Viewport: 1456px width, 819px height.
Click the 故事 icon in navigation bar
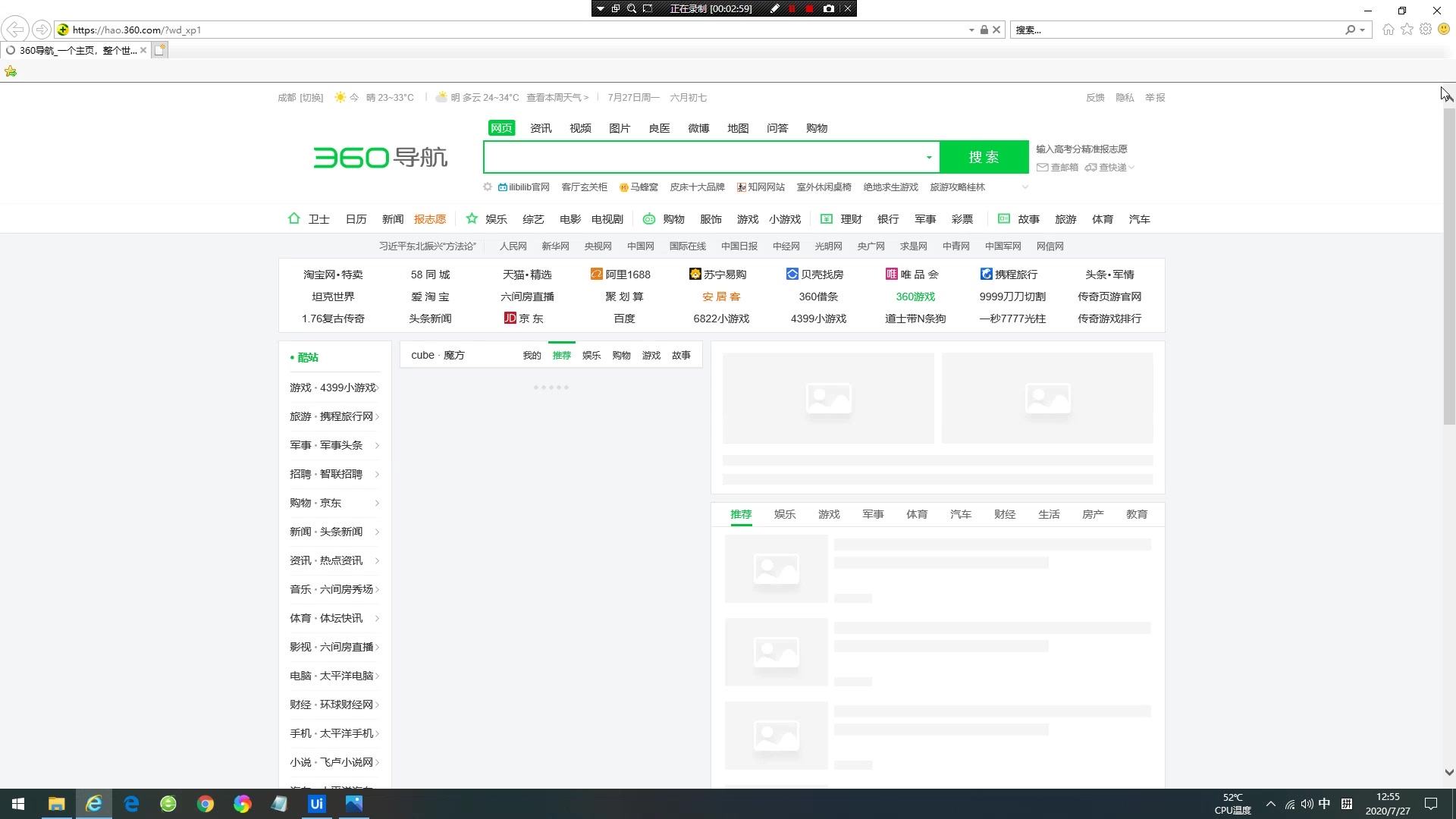1004,218
